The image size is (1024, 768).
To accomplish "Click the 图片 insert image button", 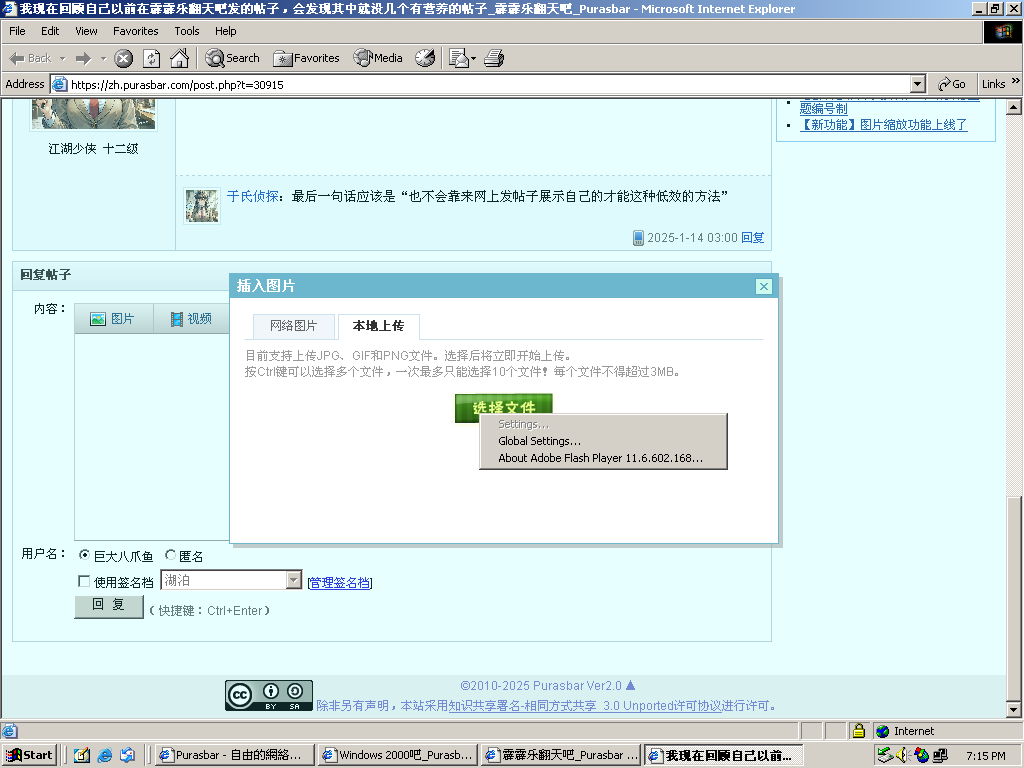I will [x=113, y=319].
